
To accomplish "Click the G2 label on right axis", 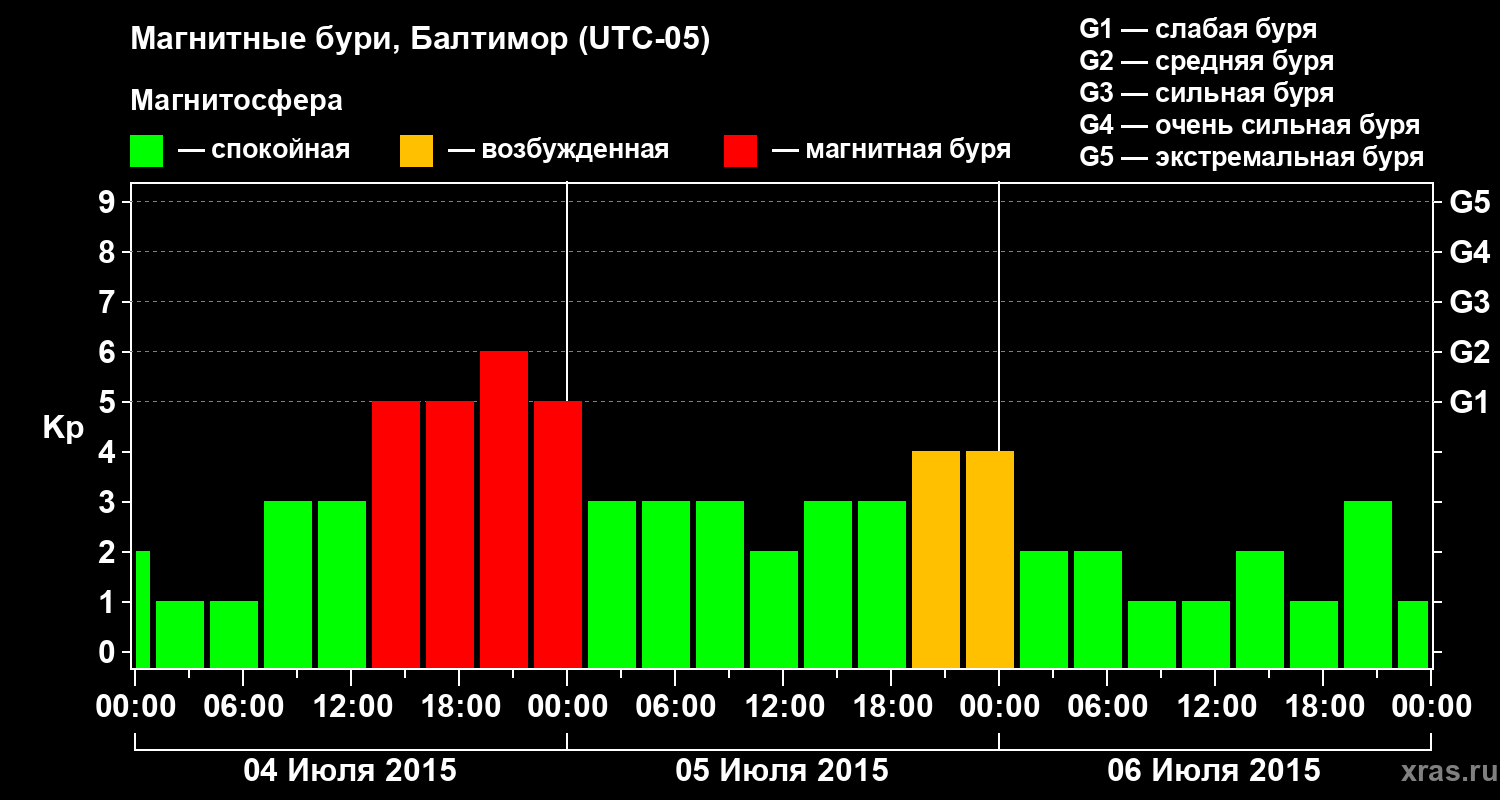I will (x=1469, y=352).
